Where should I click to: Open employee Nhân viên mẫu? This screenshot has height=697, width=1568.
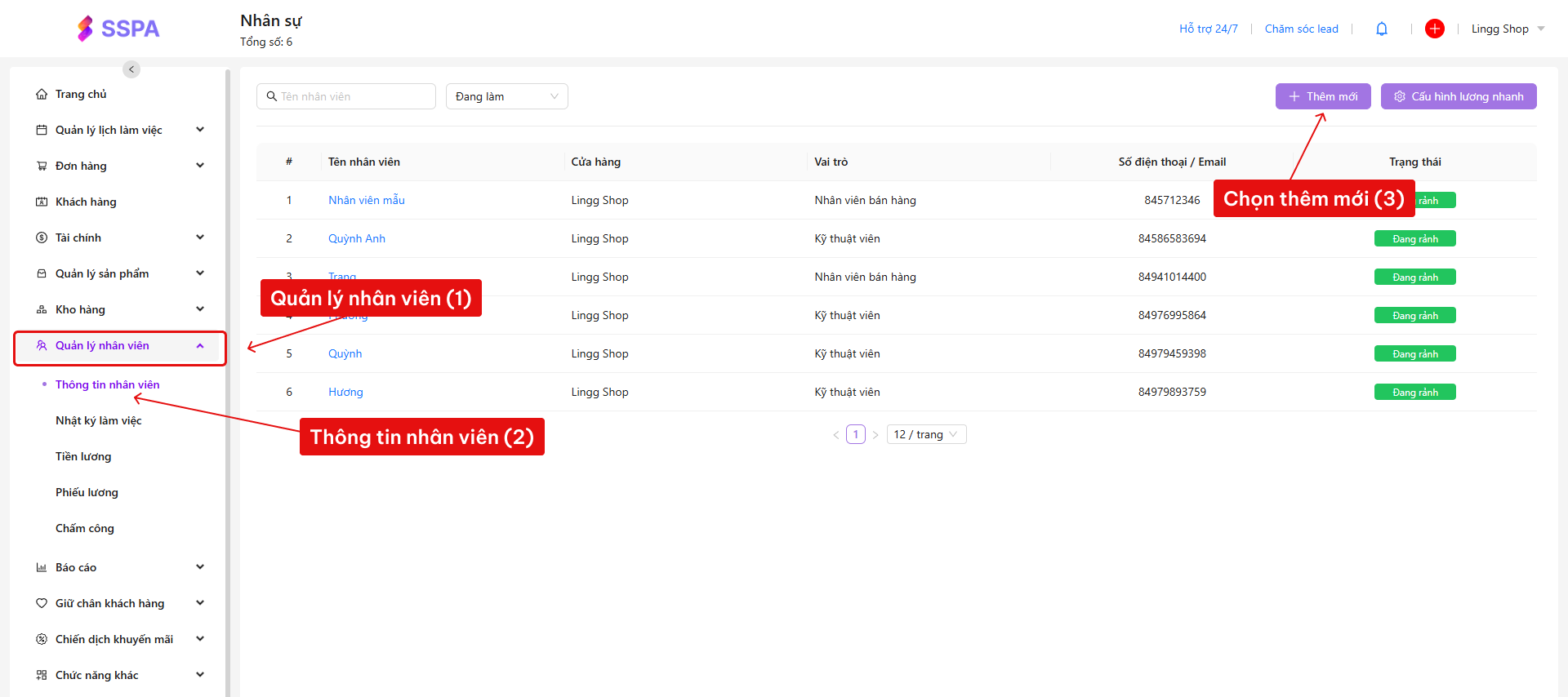tap(367, 201)
